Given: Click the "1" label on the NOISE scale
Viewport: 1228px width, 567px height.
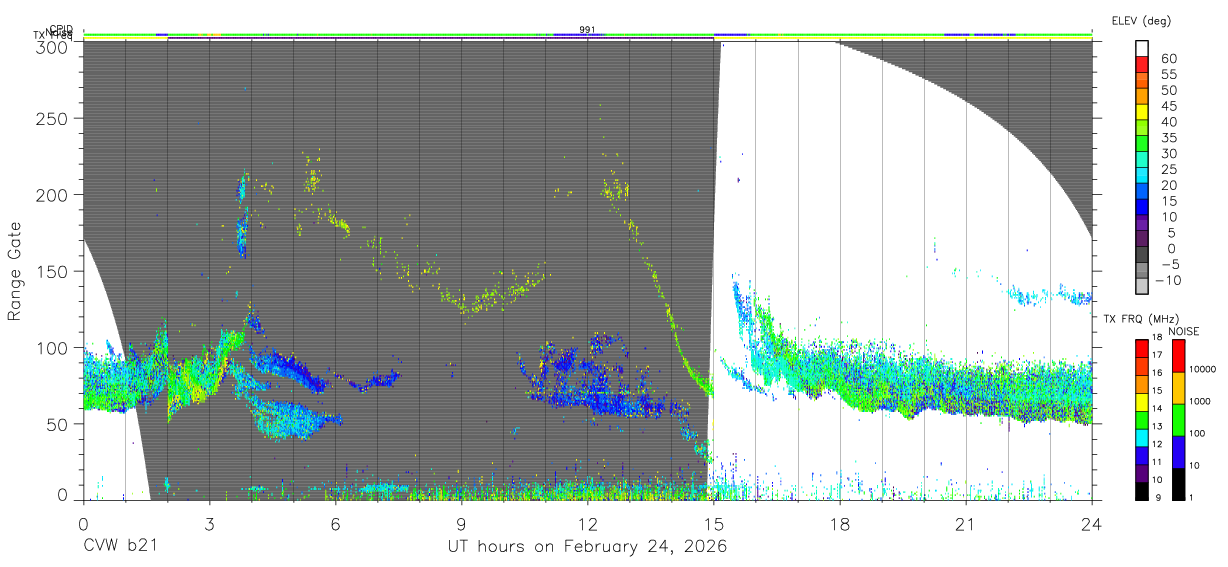Looking at the screenshot, I should [x=1191, y=497].
